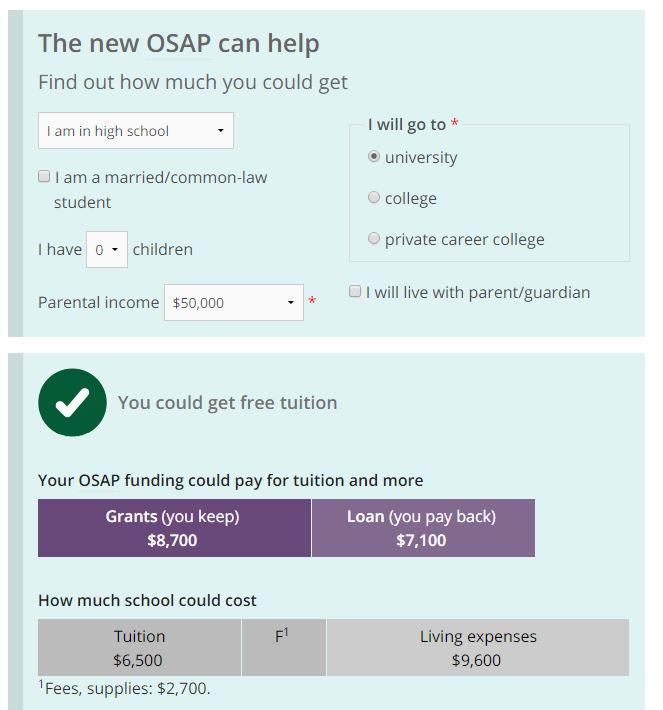Choose the college radio option
Screen dimensions: 663x710
(374, 197)
